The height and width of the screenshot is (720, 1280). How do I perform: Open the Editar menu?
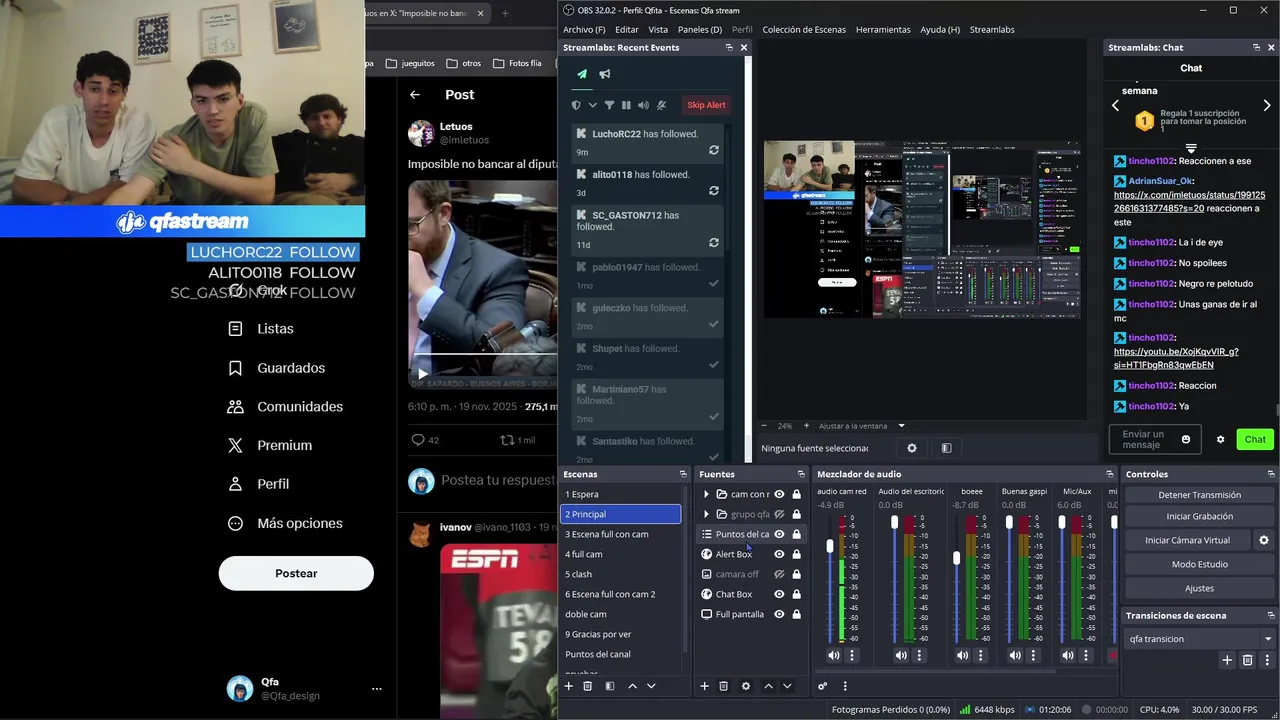pos(627,30)
